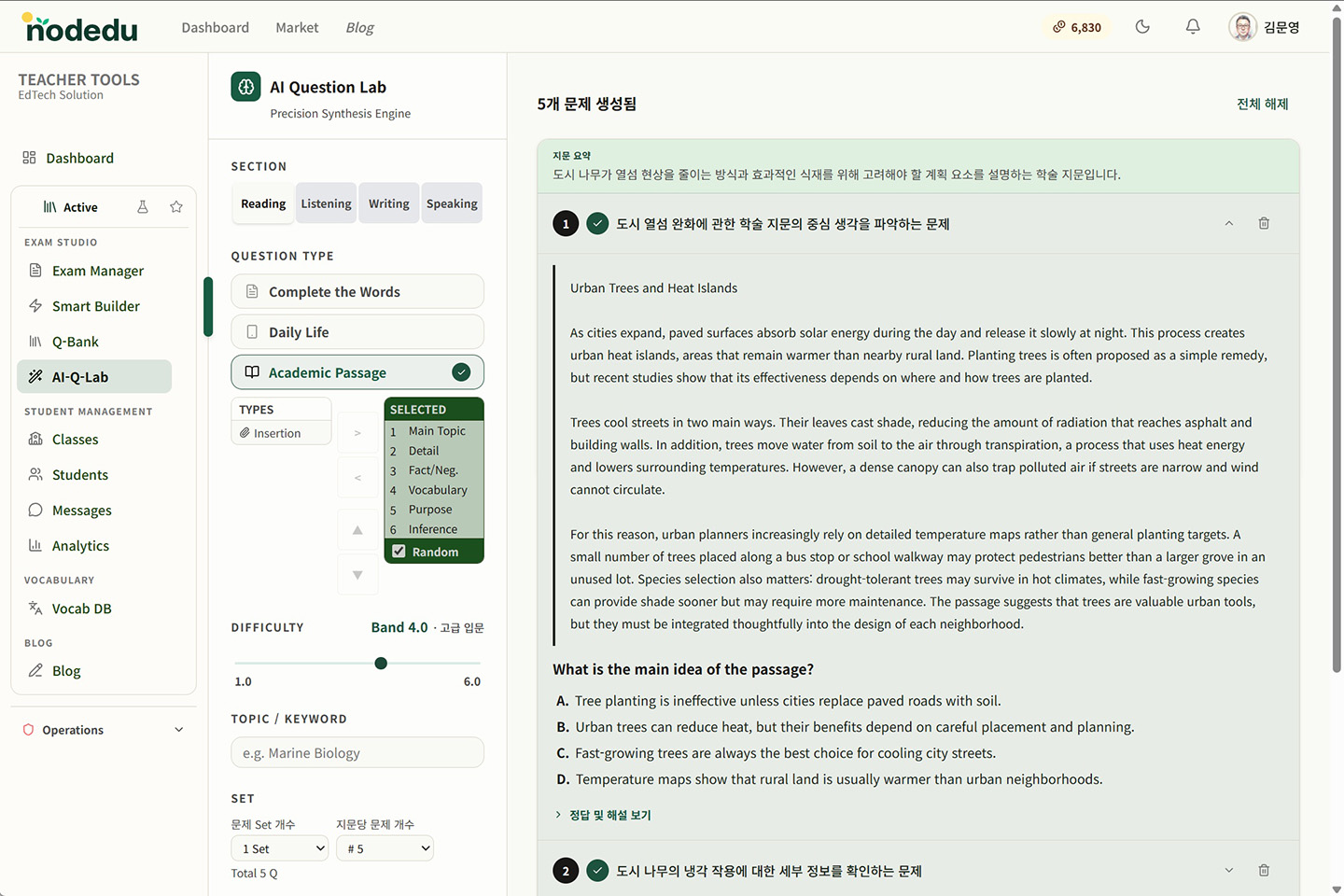
Task: Switch to flask lab icon tab
Action: (143, 207)
